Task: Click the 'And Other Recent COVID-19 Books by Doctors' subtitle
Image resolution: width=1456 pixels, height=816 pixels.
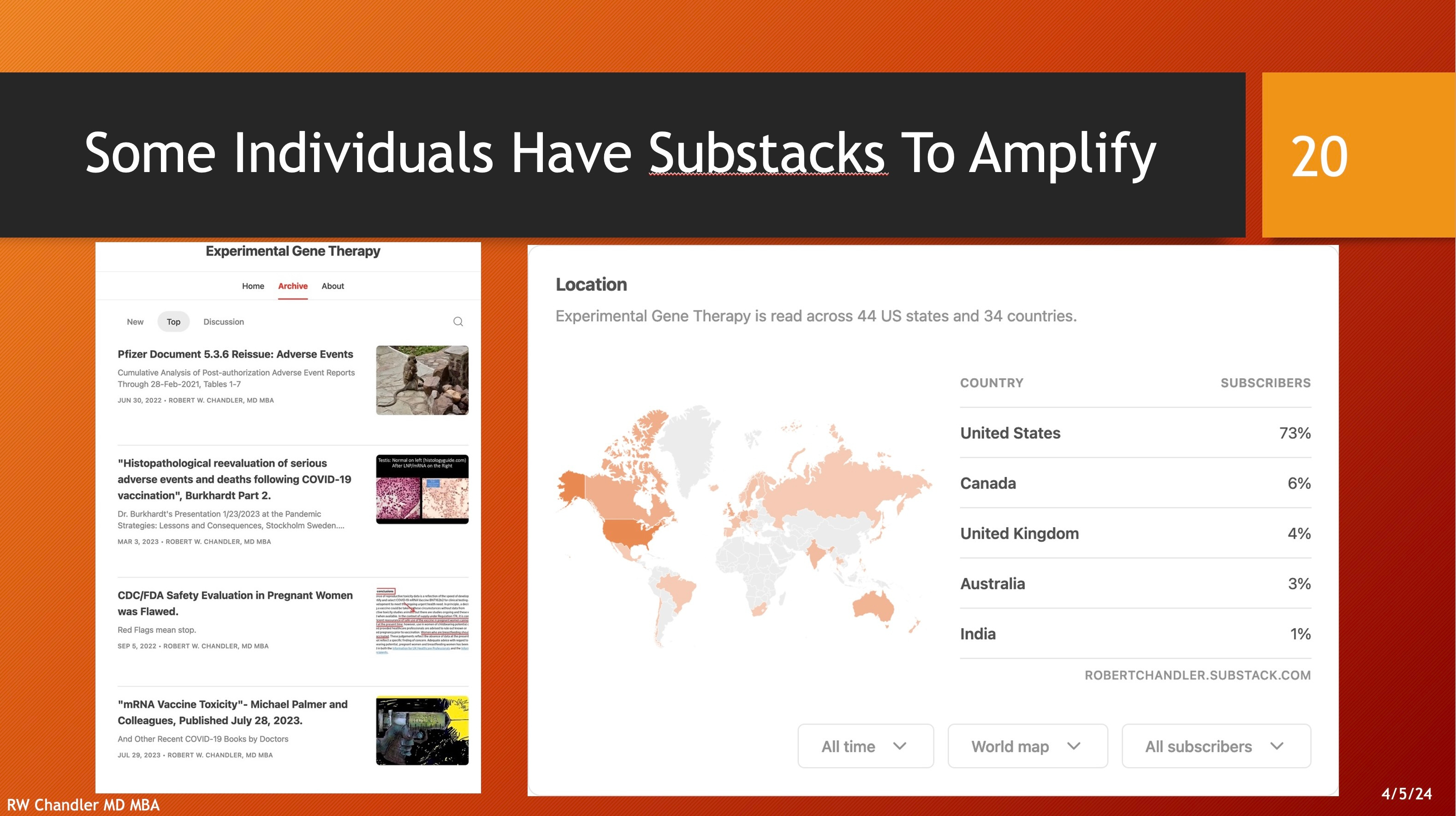Action: (203, 739)
